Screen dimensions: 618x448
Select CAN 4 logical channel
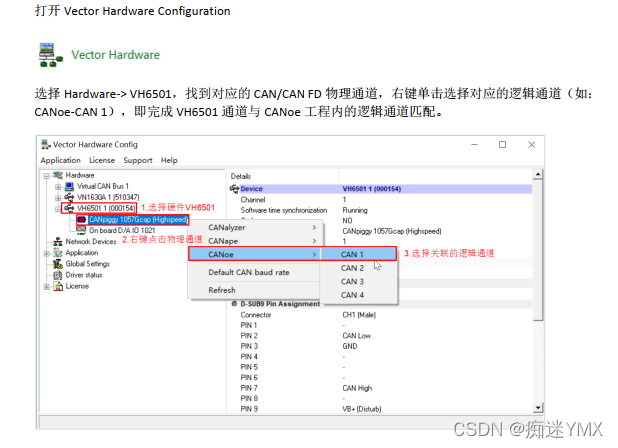[359, 295]
